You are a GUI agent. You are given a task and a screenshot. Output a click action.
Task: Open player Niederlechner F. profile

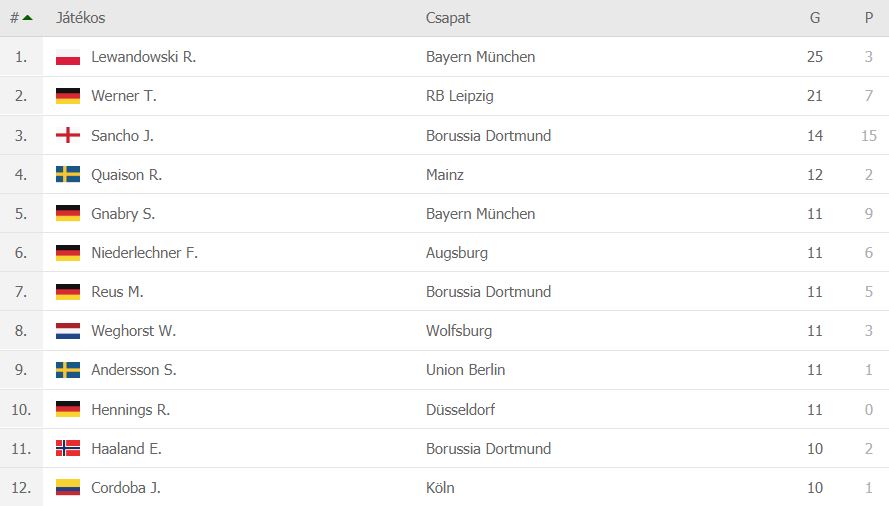[x=145, y=252]
